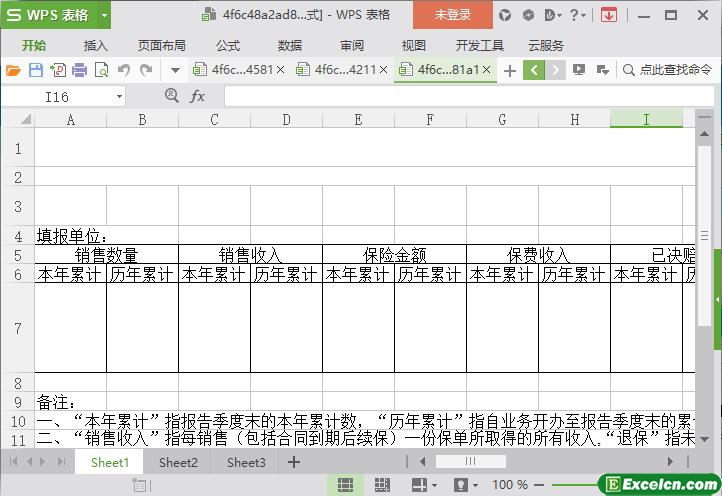
Task: Click the Print Preview icon
Action: [101, 70]
